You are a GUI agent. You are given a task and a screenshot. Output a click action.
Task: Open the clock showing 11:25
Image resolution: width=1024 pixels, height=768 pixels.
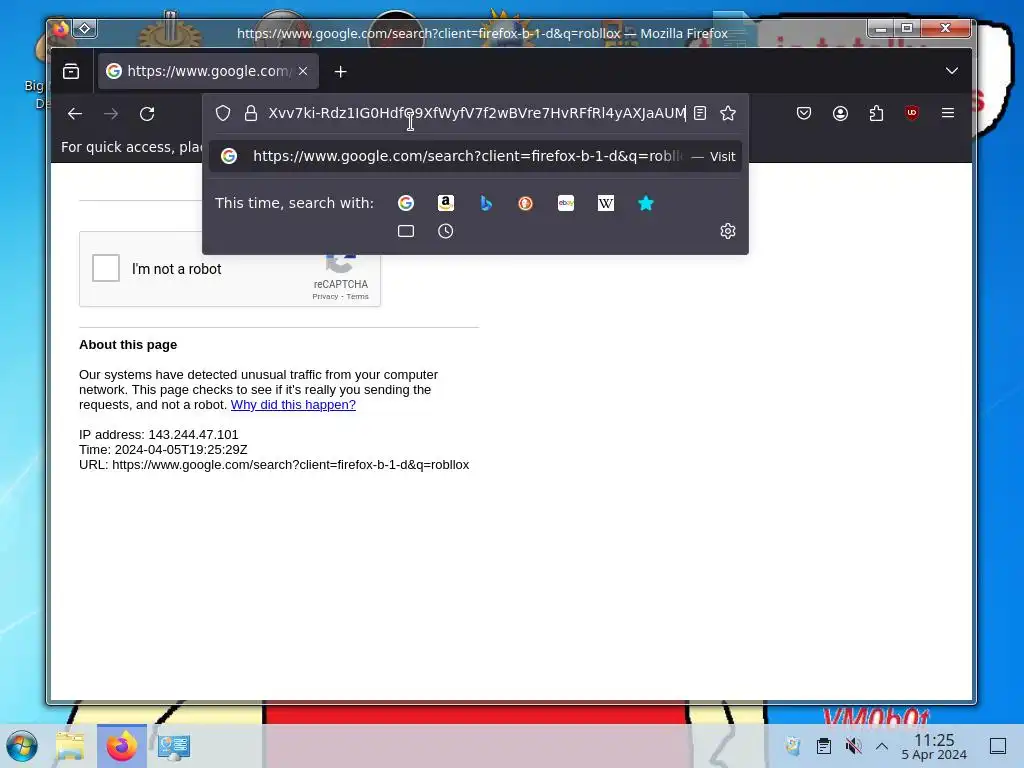point(934,746)
